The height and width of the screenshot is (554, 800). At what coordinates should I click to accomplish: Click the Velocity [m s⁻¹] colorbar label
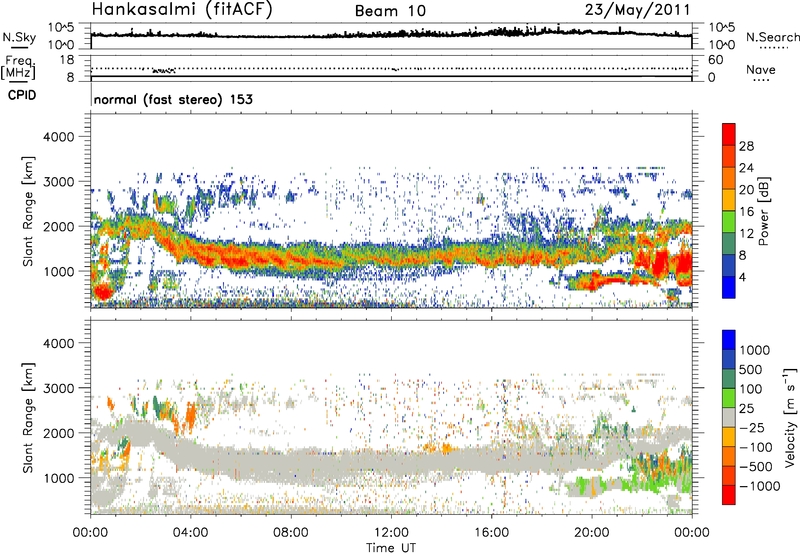pyautogui.click(x=790, y=417)
